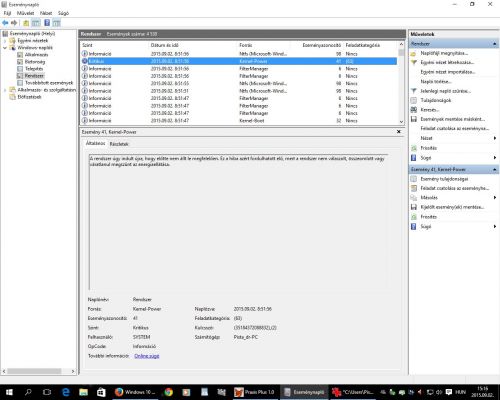
Task: Select the Telepítés log in the tree
Action: click(34, 69)
